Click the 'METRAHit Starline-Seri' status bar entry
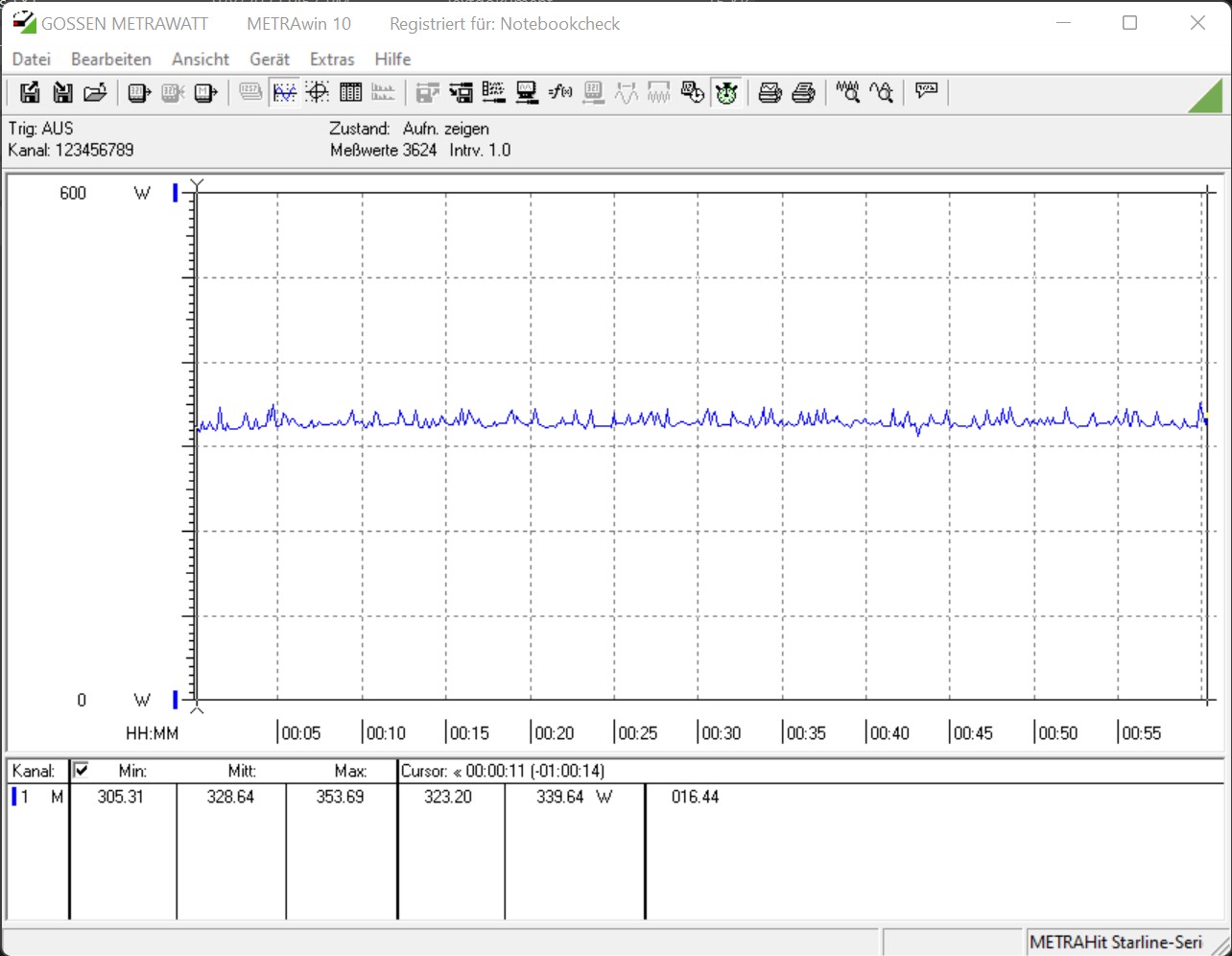Image resolution: width=1232 pixels, height=956 pixels. (x=1116, y=943)
